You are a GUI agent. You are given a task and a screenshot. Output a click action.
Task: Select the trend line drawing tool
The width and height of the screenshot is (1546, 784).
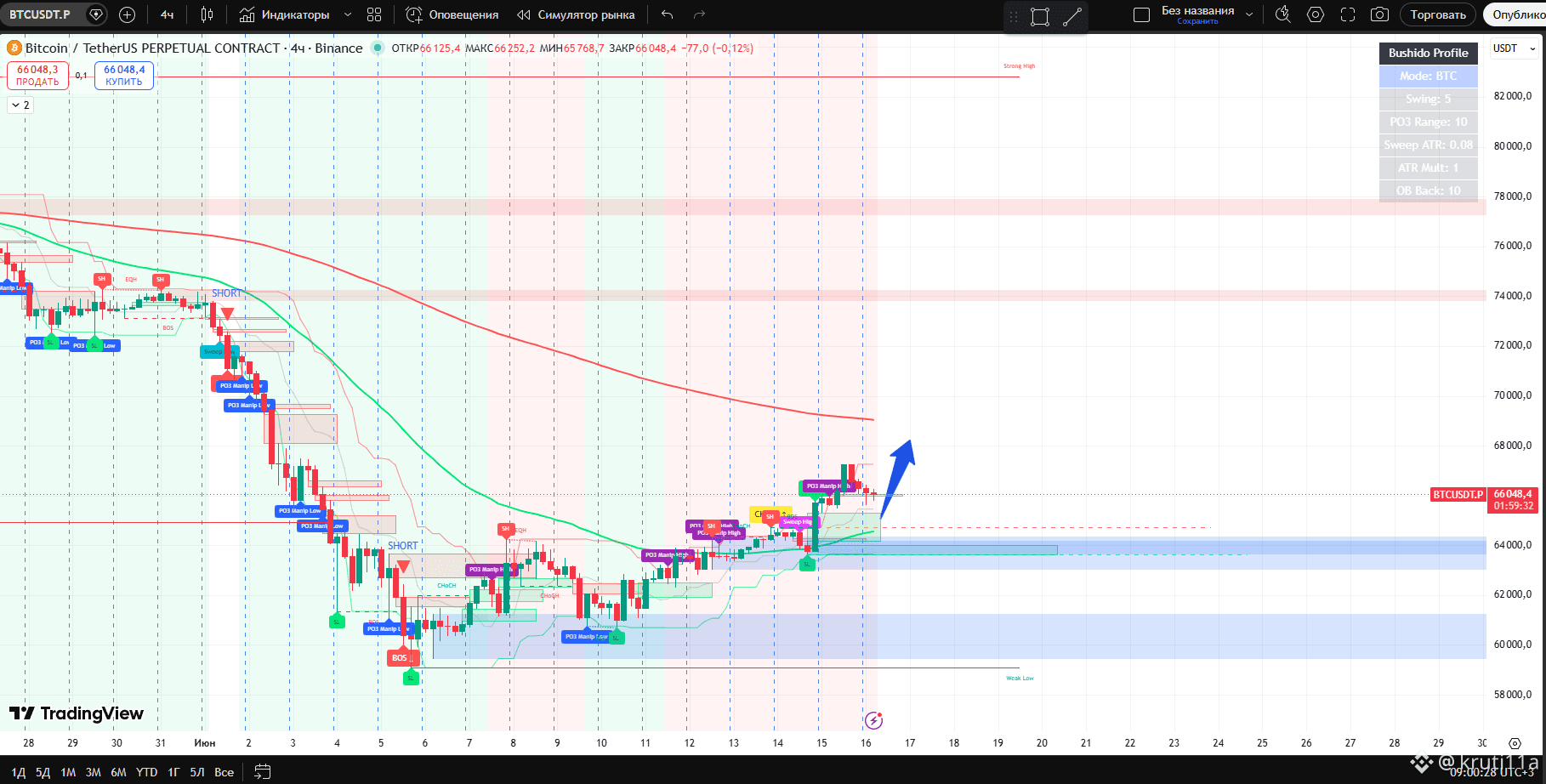click(1072, 17)
